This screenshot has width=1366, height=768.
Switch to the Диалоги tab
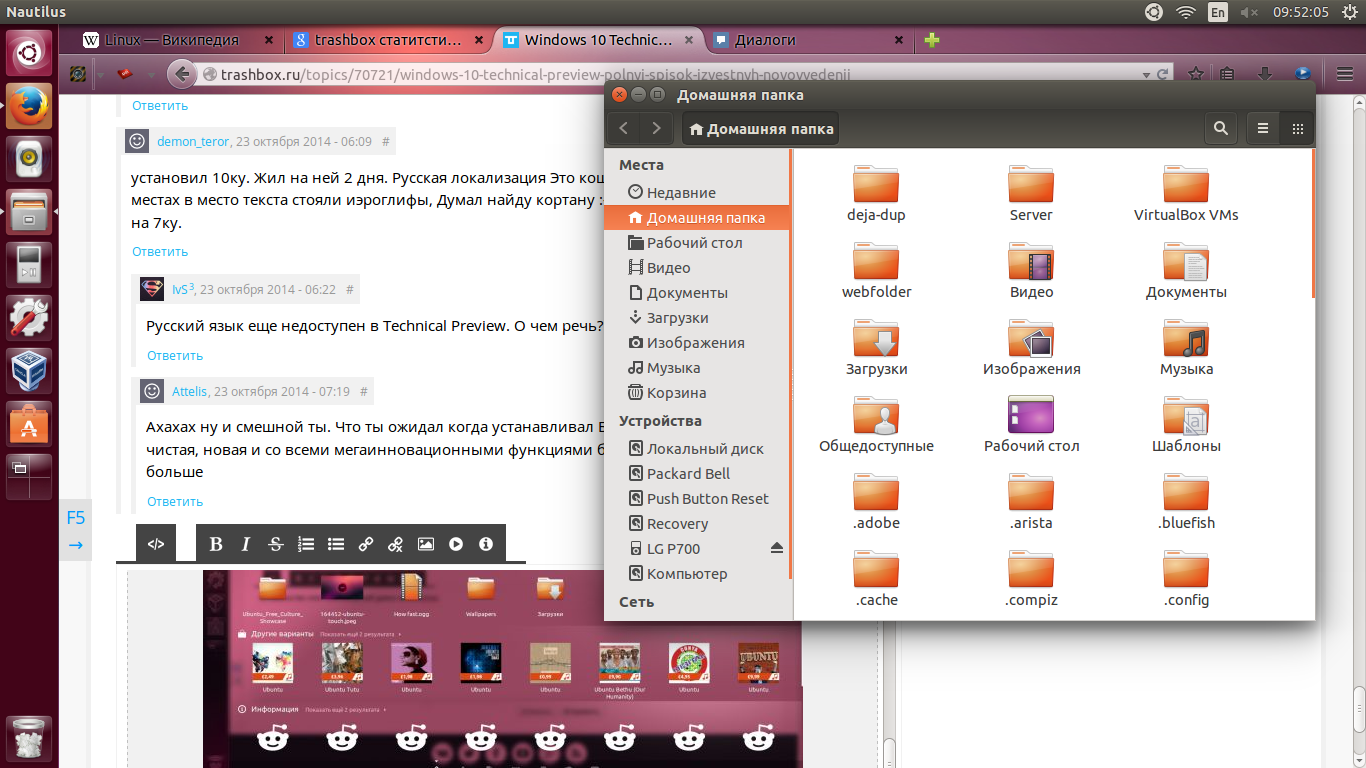(765, 40)
